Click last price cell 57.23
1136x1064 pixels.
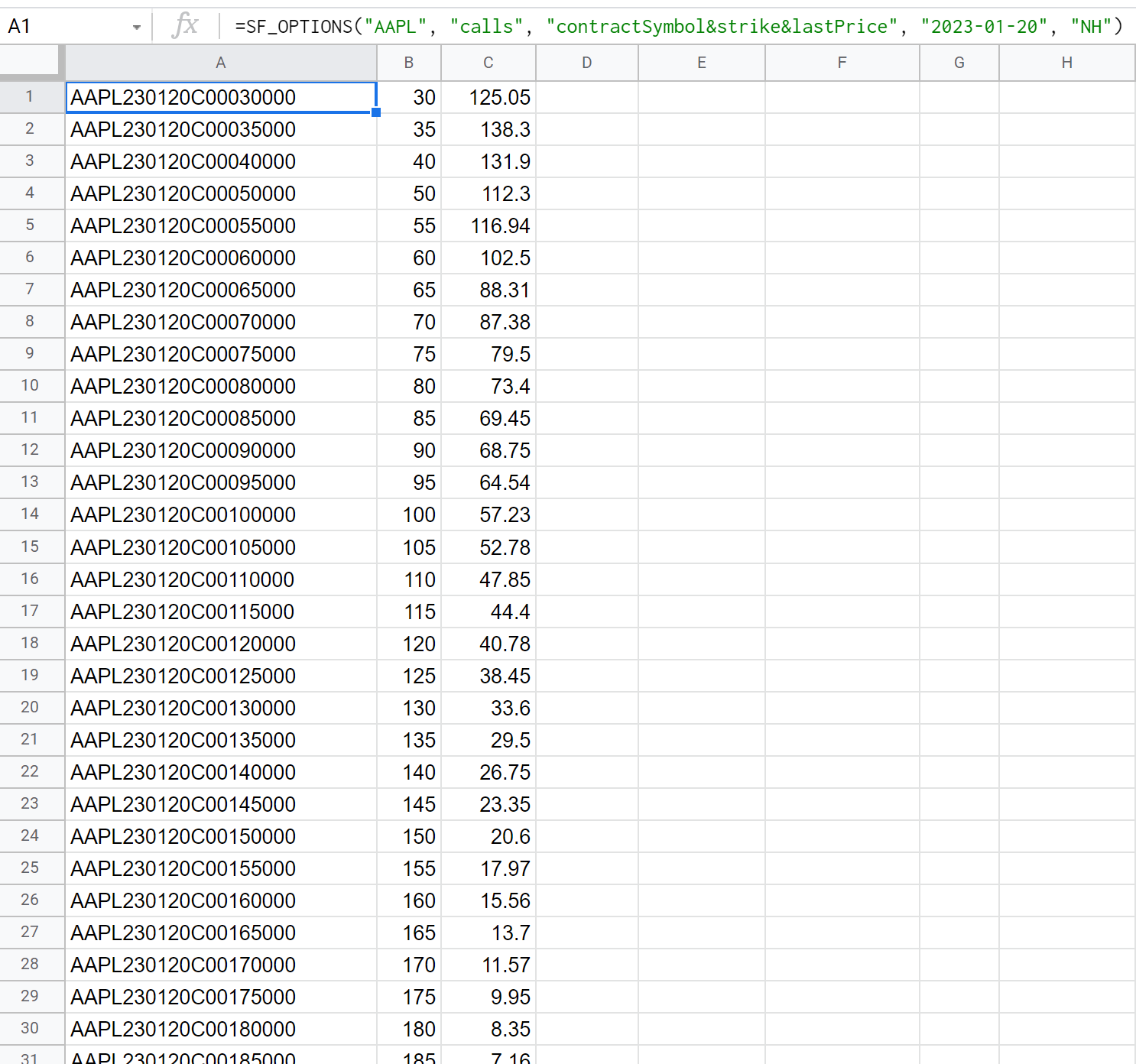pyautogui.click(x=488, y=514)
